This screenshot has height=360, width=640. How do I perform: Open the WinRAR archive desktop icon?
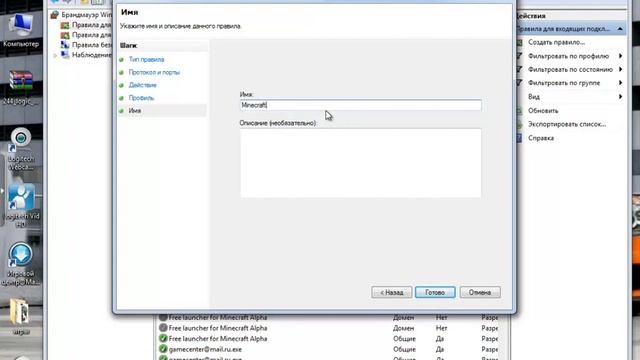pyautogui.click(x=21, y=88)
